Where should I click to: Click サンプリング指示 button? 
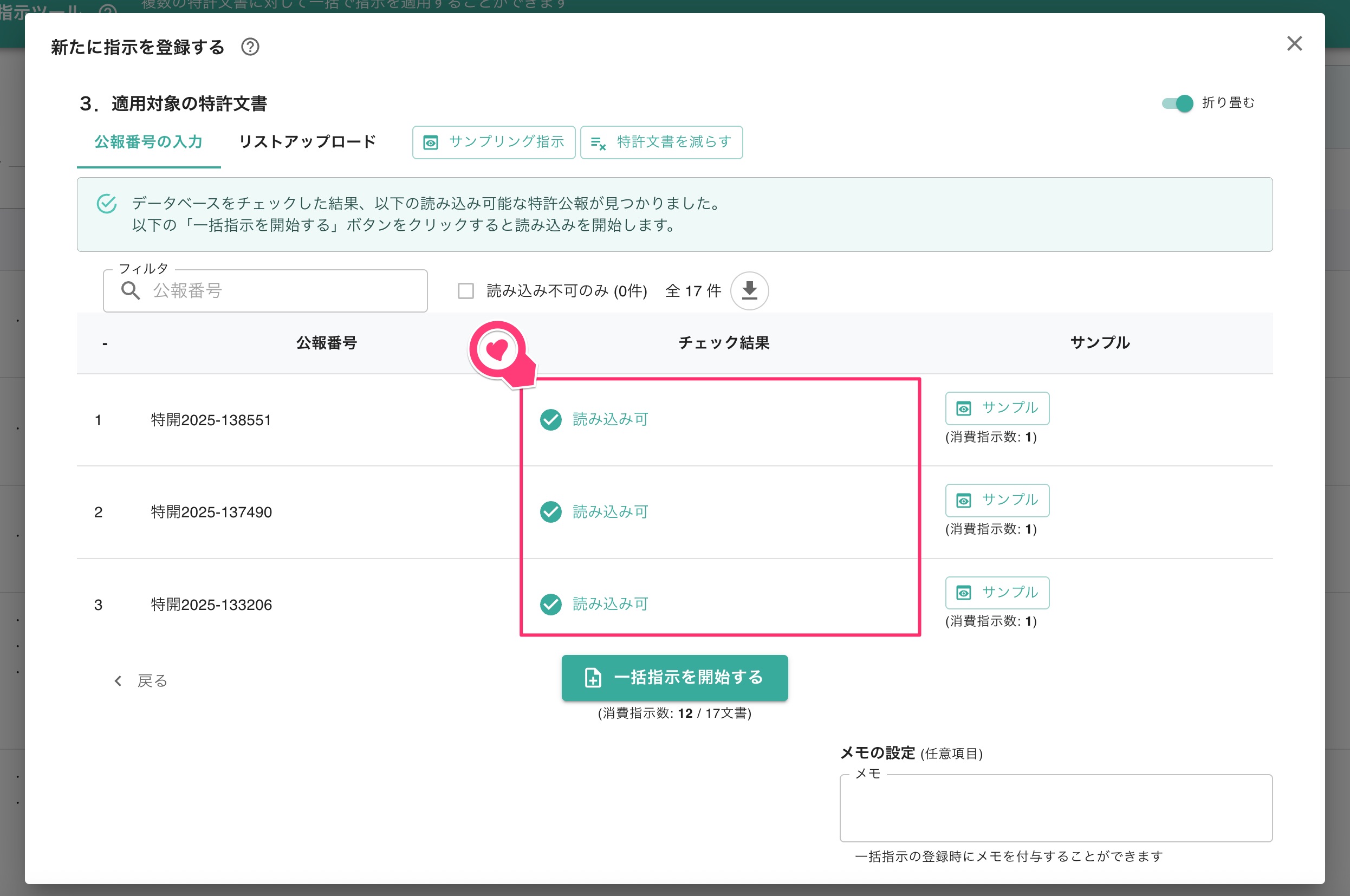click(x=494, y=142)
